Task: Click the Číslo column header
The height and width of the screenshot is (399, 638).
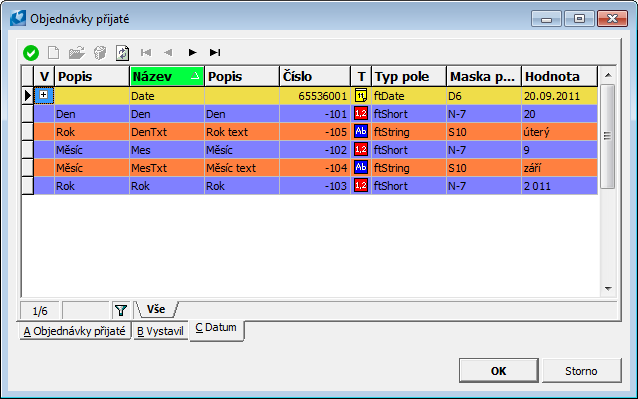Action: pos(315,76)
